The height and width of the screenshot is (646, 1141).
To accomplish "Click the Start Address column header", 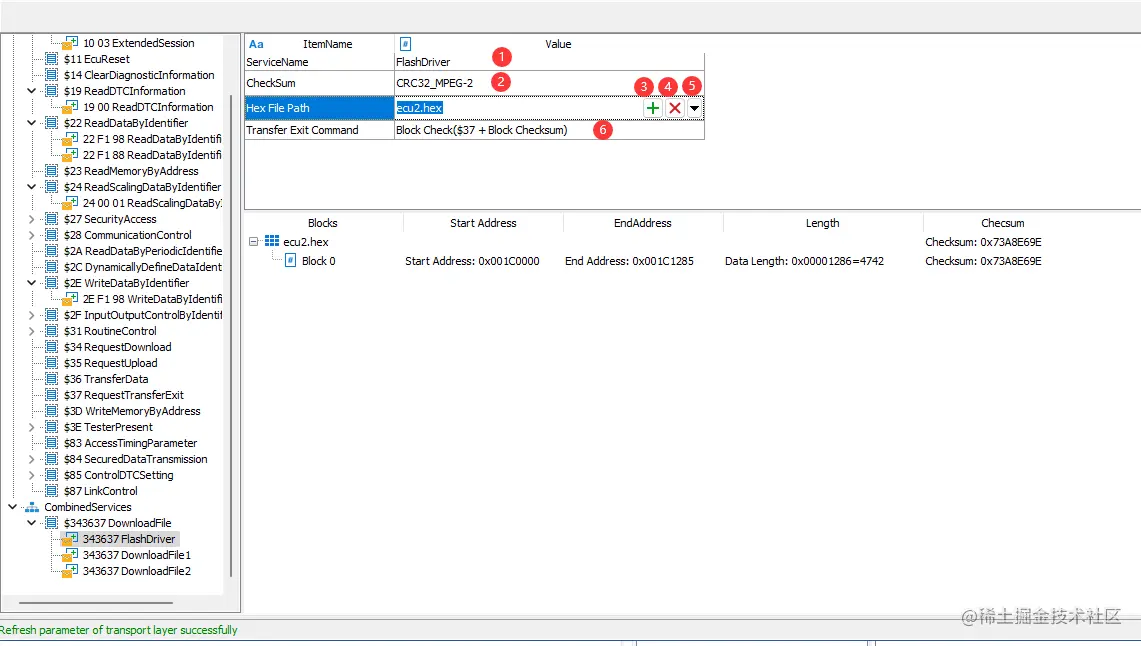I will tap(483, 223).
